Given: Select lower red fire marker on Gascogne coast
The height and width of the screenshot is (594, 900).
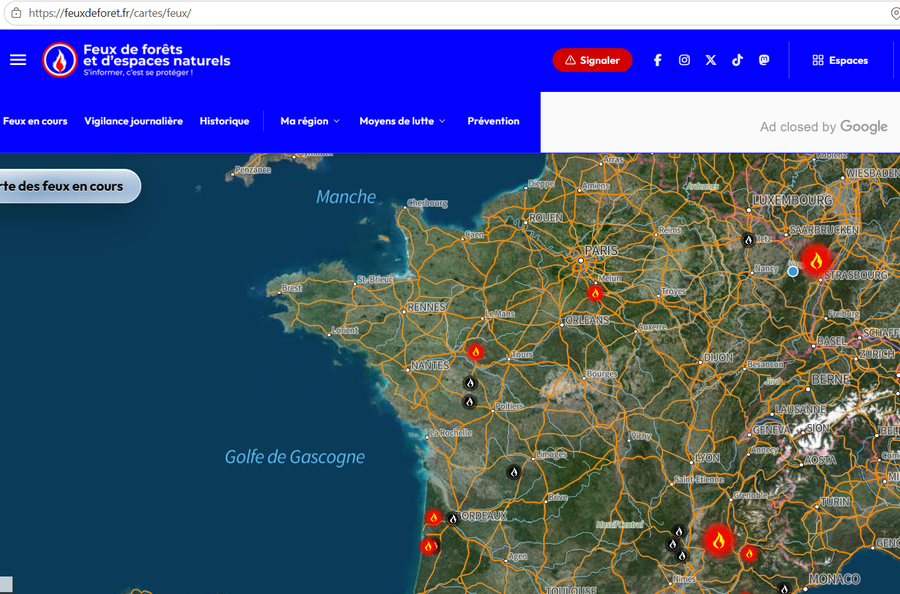Looking at the screenshot, I should point(428,546).
